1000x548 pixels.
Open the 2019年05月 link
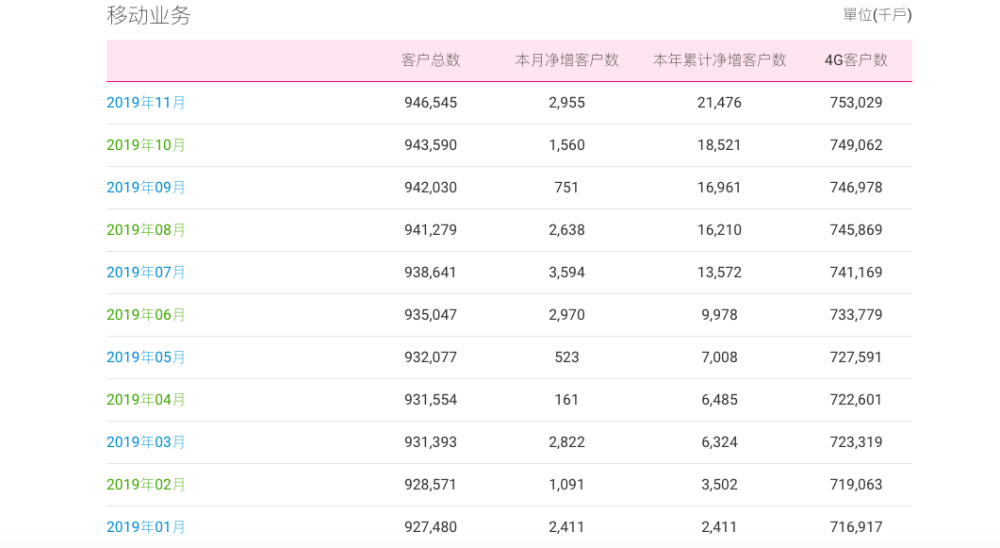coord(146,357)
